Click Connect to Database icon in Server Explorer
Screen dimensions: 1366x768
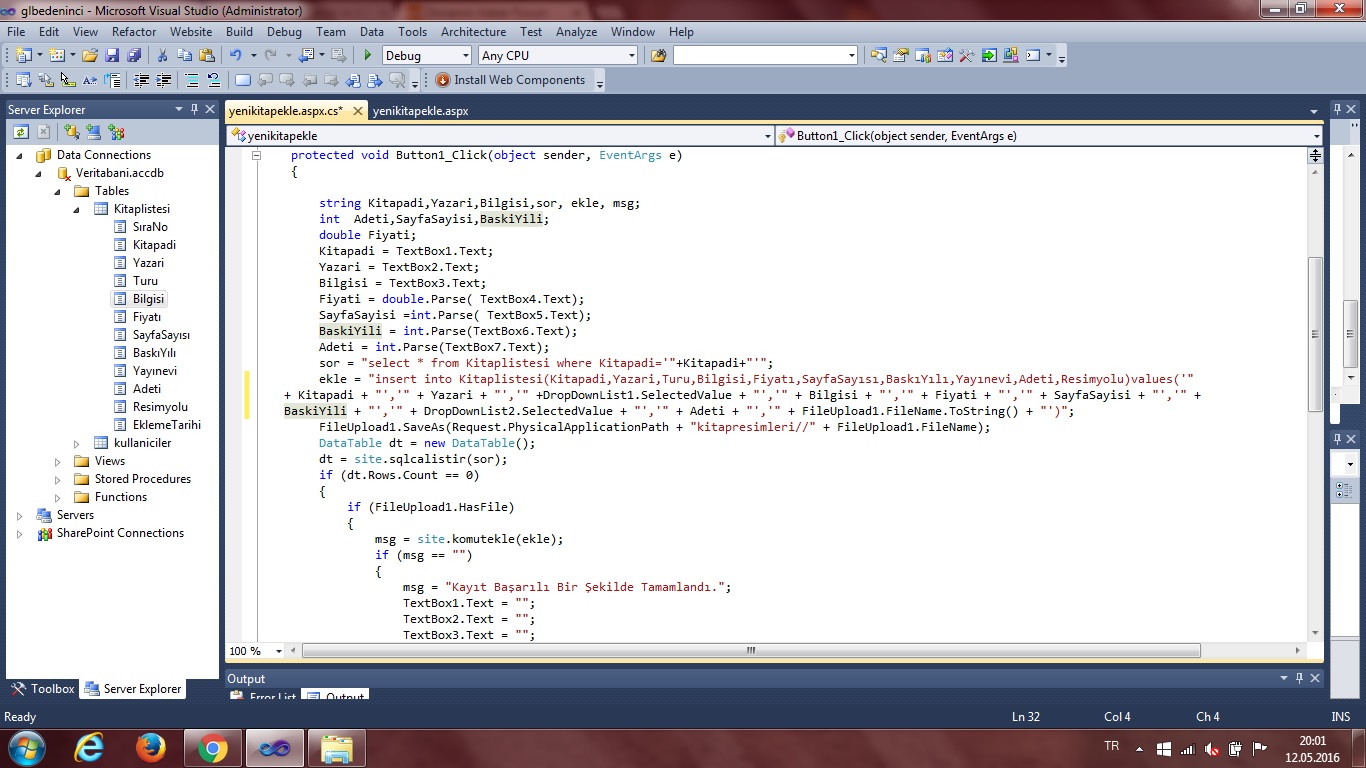[71, 131]
